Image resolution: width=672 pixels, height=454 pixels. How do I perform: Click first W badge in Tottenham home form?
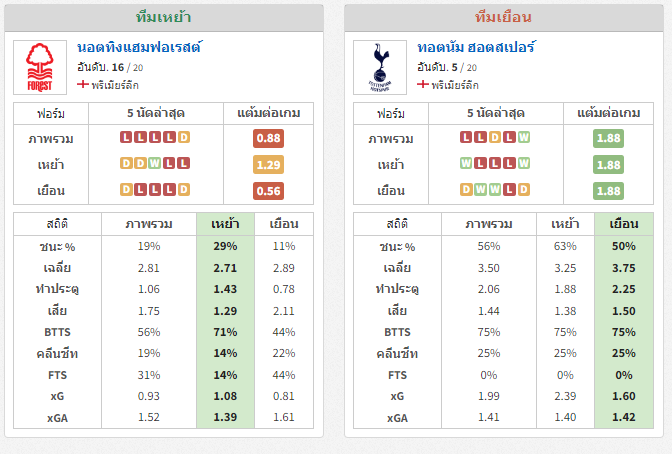tap(466, 163)
